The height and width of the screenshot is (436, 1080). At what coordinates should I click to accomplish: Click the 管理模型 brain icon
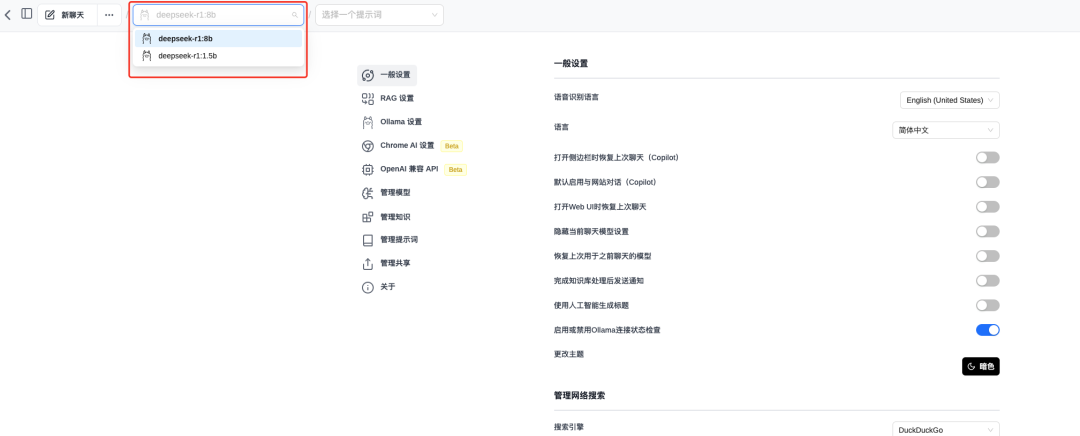click(368, 193)
